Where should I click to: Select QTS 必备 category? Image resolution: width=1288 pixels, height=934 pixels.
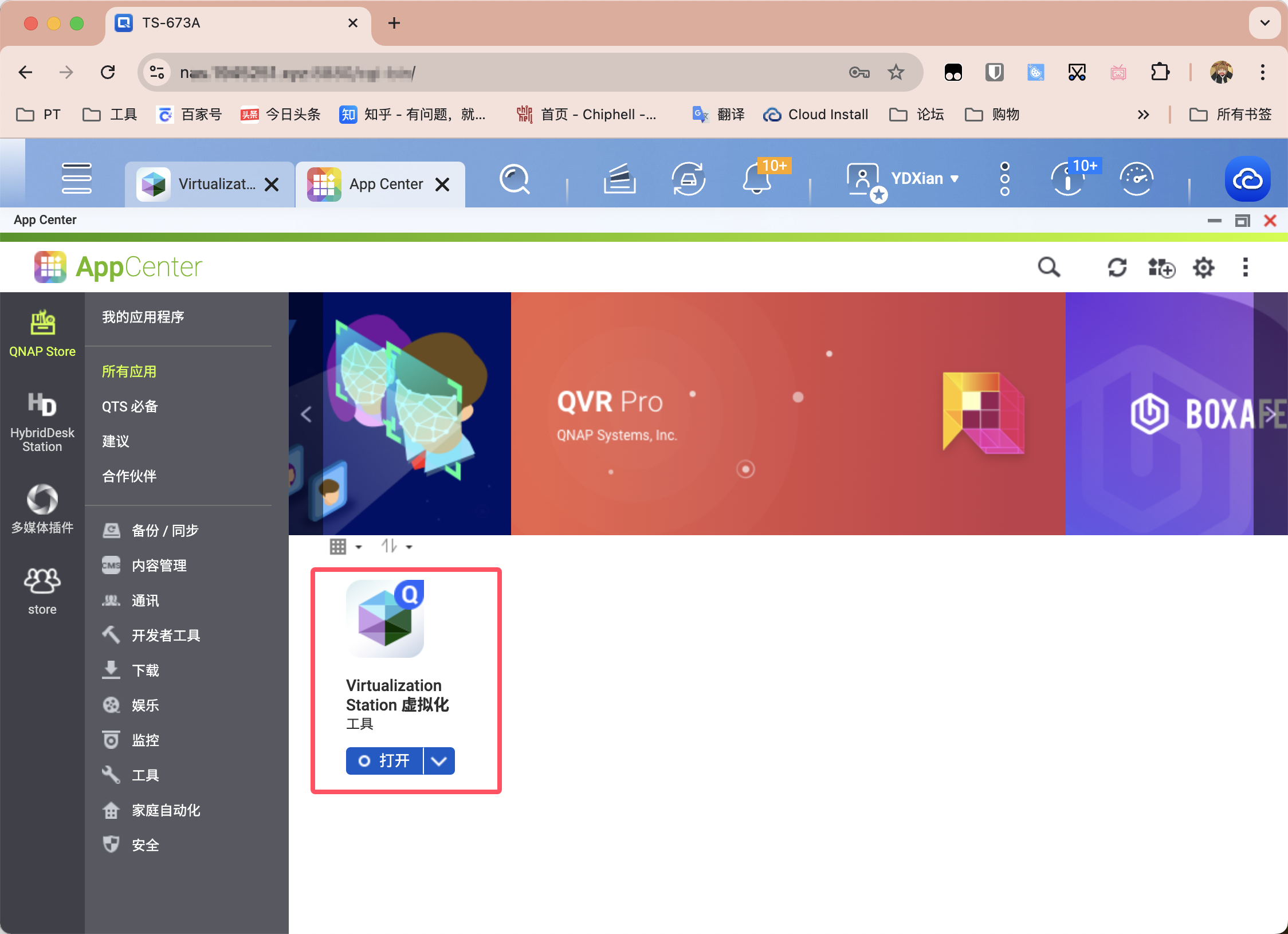point(129,406)
